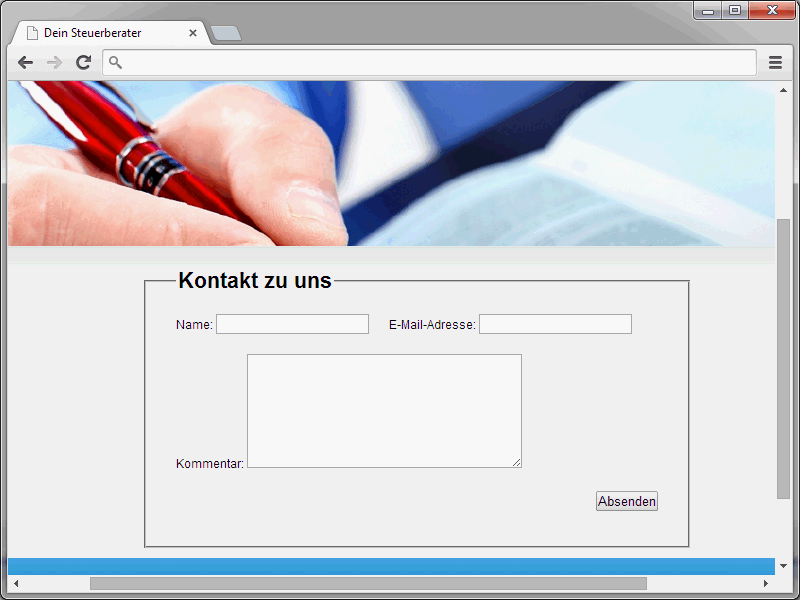The width and height of the screenshot is (800, 600).
Task: Click the Kommentar: label
Action: click(x=210, y=464)
